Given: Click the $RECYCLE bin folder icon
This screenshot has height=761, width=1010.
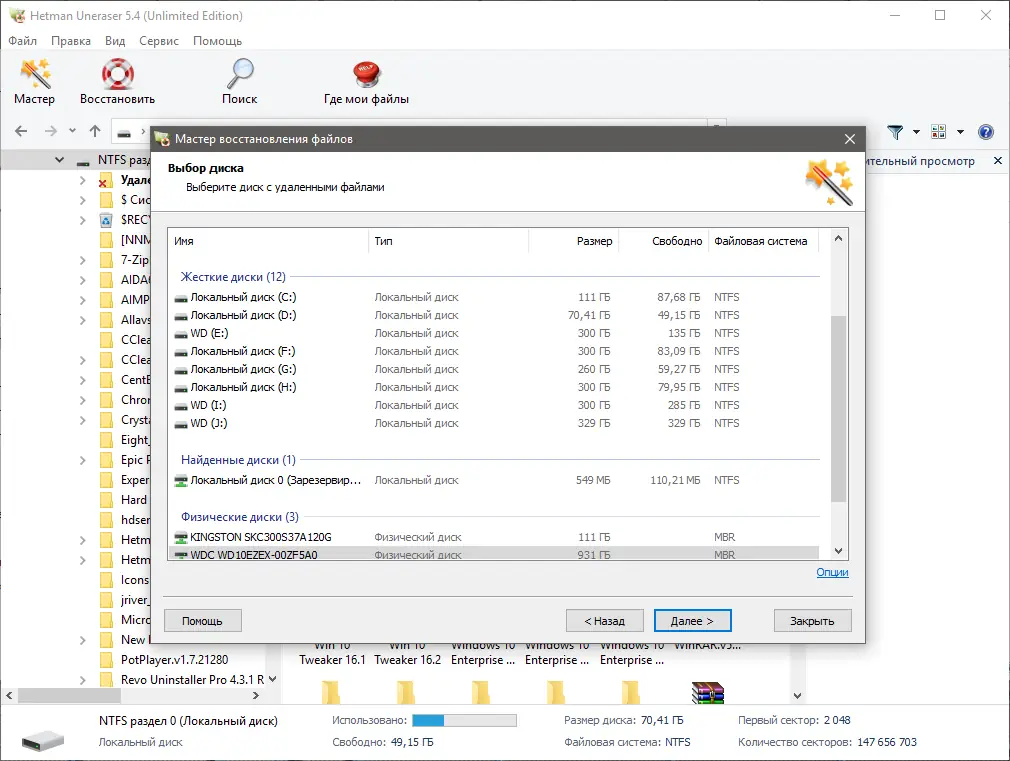Looking at the screenshot, I should (x=106, y=220).
